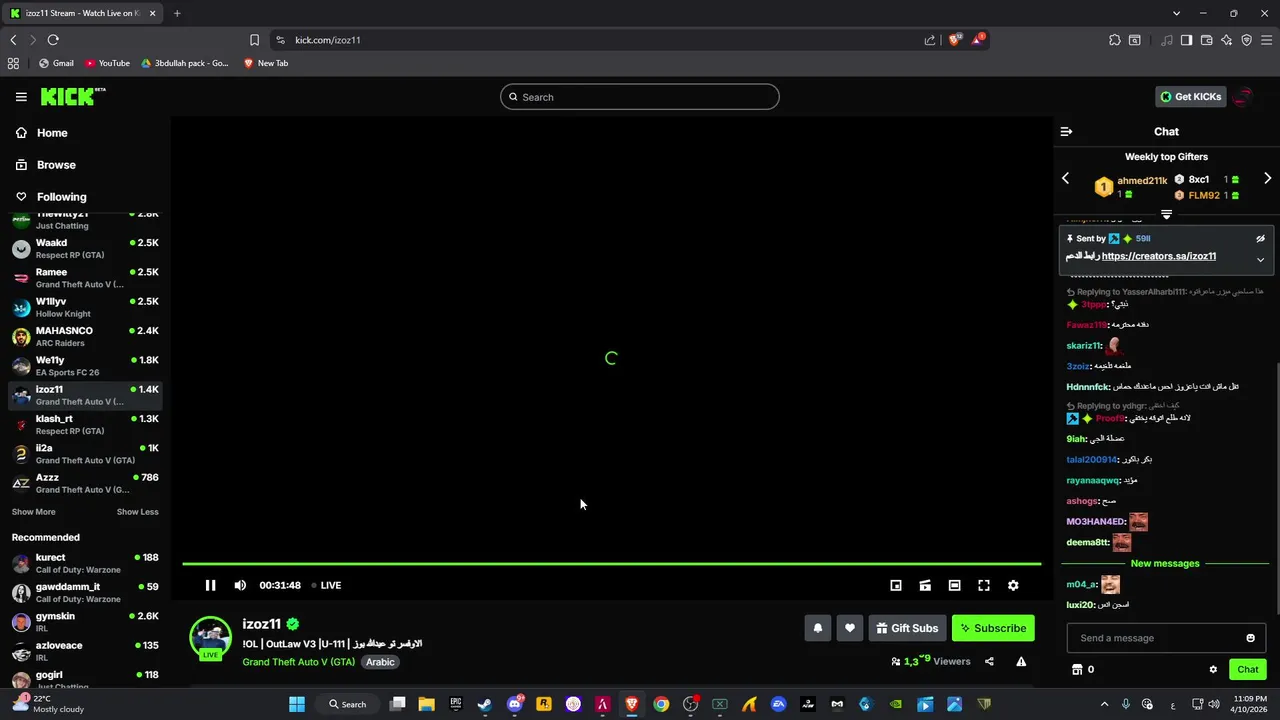
Task: Open Brave Shields icon
Action: [x=954, y=39]
